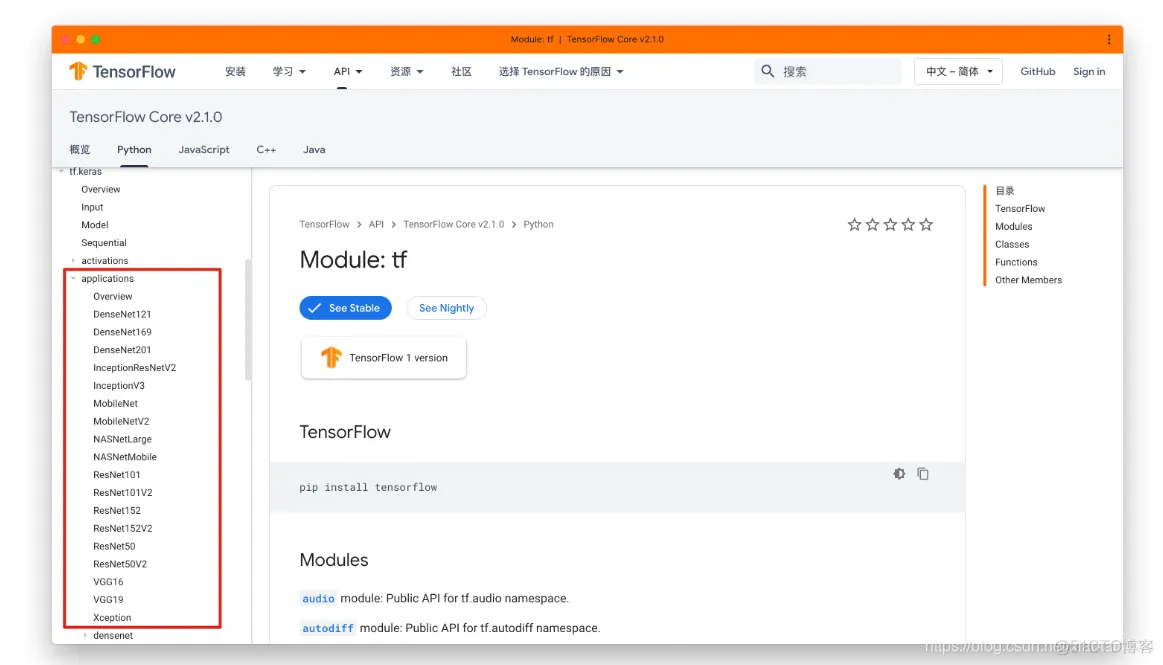Select MobileNetV2 in the sidebar
This screenshot has width=1163, height=665.
click(121, 421)
